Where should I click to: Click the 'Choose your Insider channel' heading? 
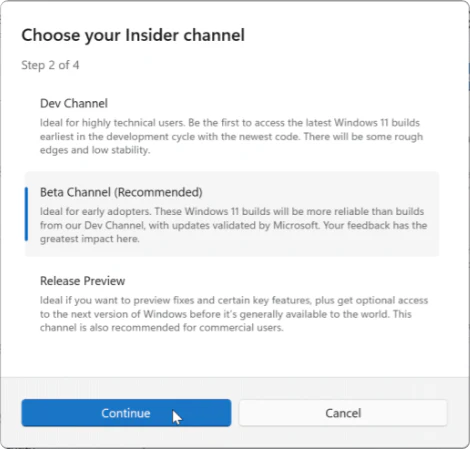pyautogui.click(x=133, y=35)
